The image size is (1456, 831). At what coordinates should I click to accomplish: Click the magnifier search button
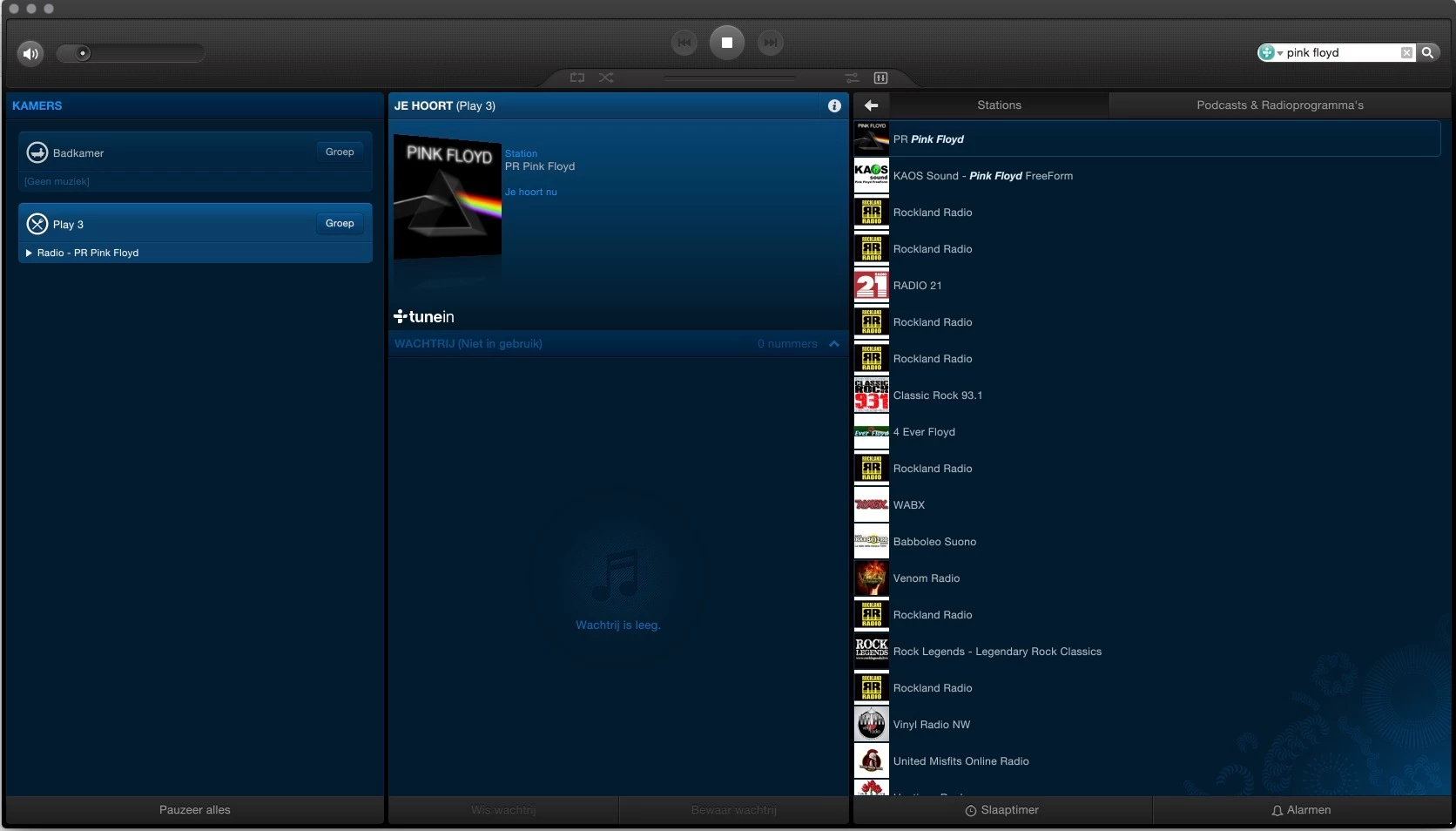1428,52
